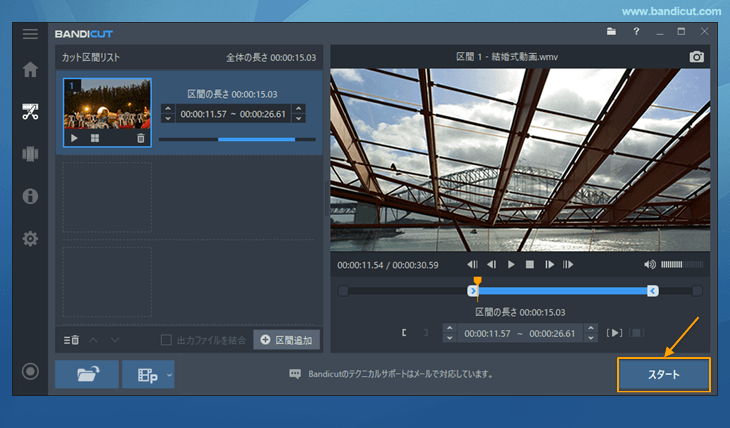The image size is (730, 428).
Task: Step forward one frame
Action: click(x=549, y=265)
